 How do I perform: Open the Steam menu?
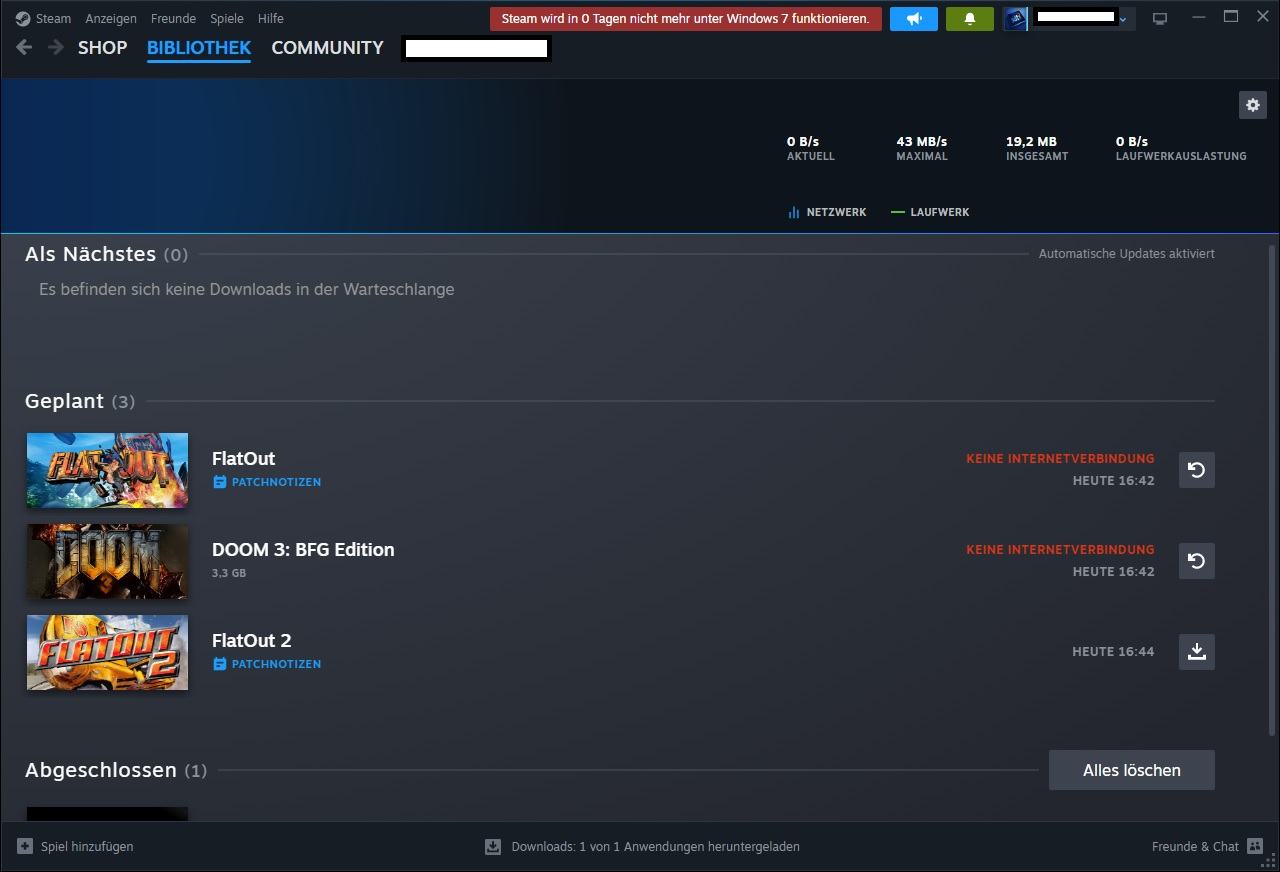pos(53,18)
